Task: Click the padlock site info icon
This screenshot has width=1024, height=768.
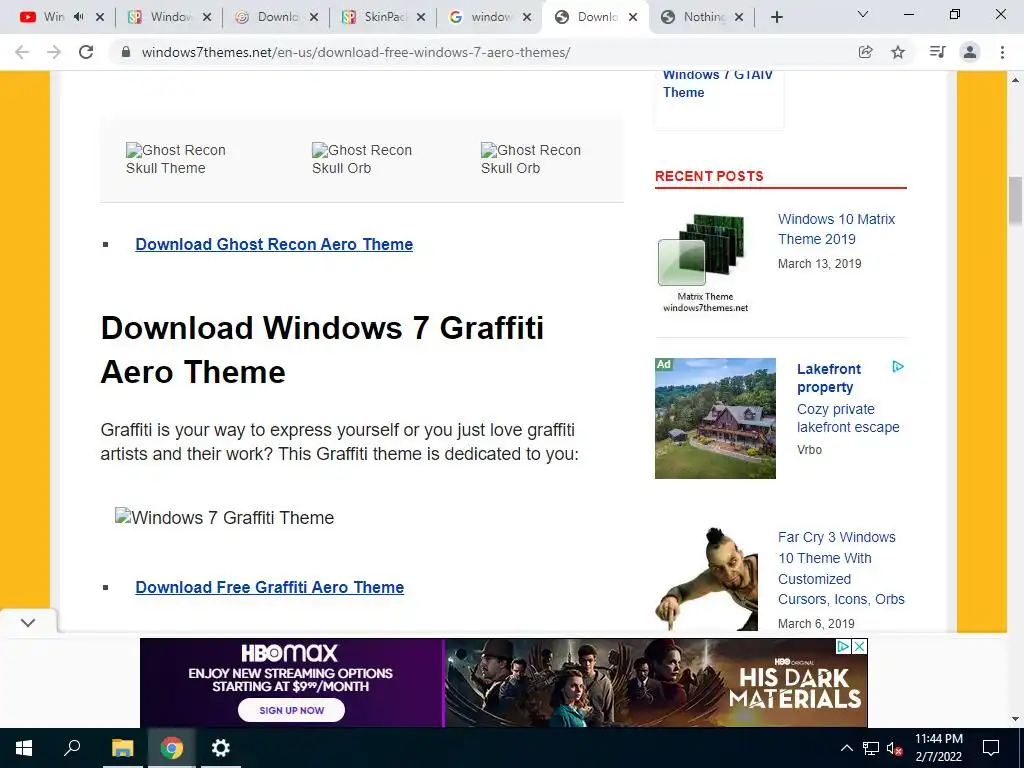Action: [126, 52]
